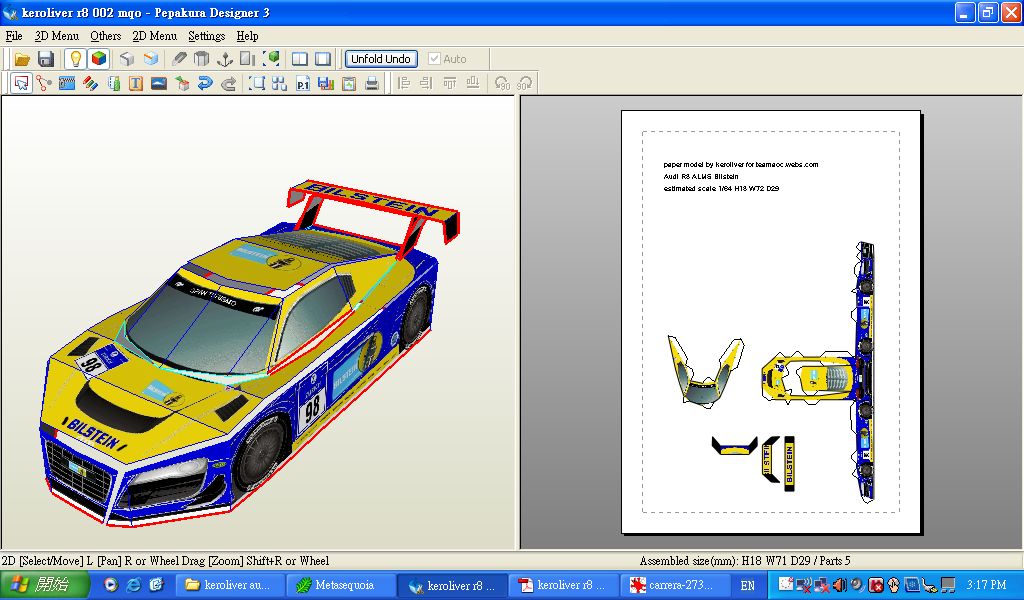Click the align left edges icon
This screenshot has width=1024, height=600.
tap(404, 84)
